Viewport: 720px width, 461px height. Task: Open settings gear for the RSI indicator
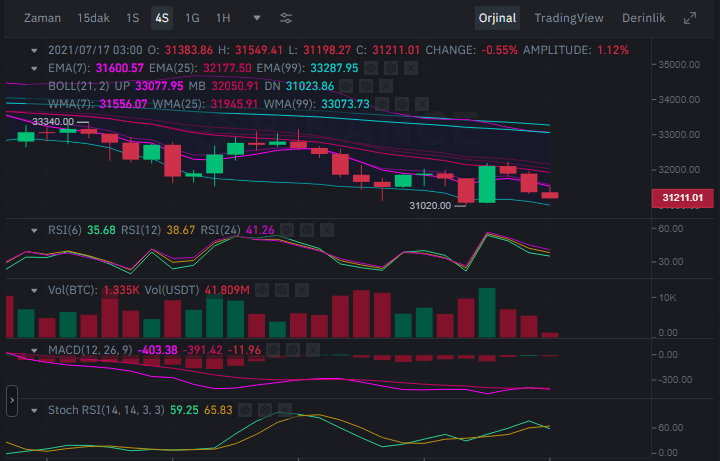[x=307, y=230]
